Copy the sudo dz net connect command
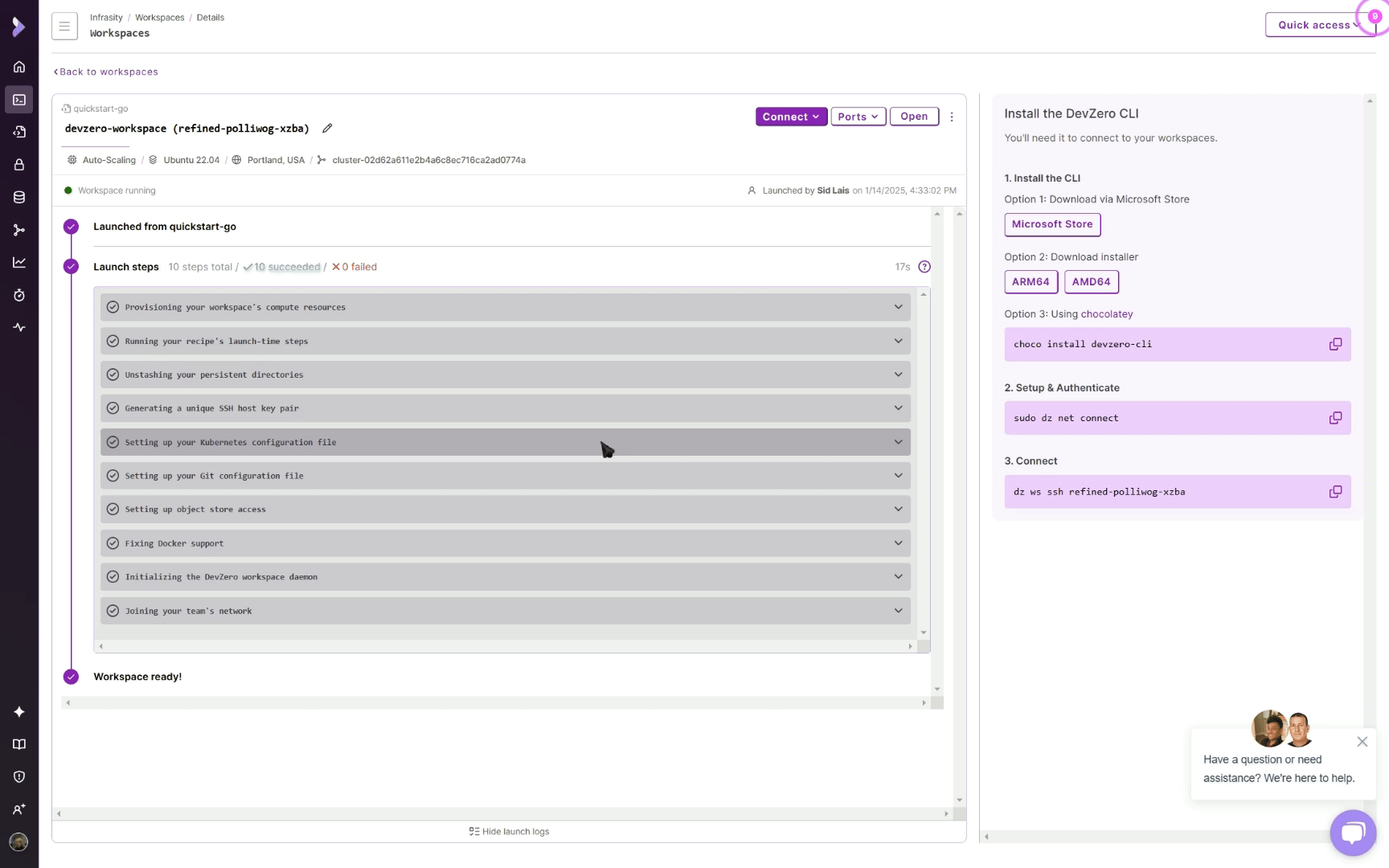1389x868 pixels. pyautogui.click(x=1335, y=418)
